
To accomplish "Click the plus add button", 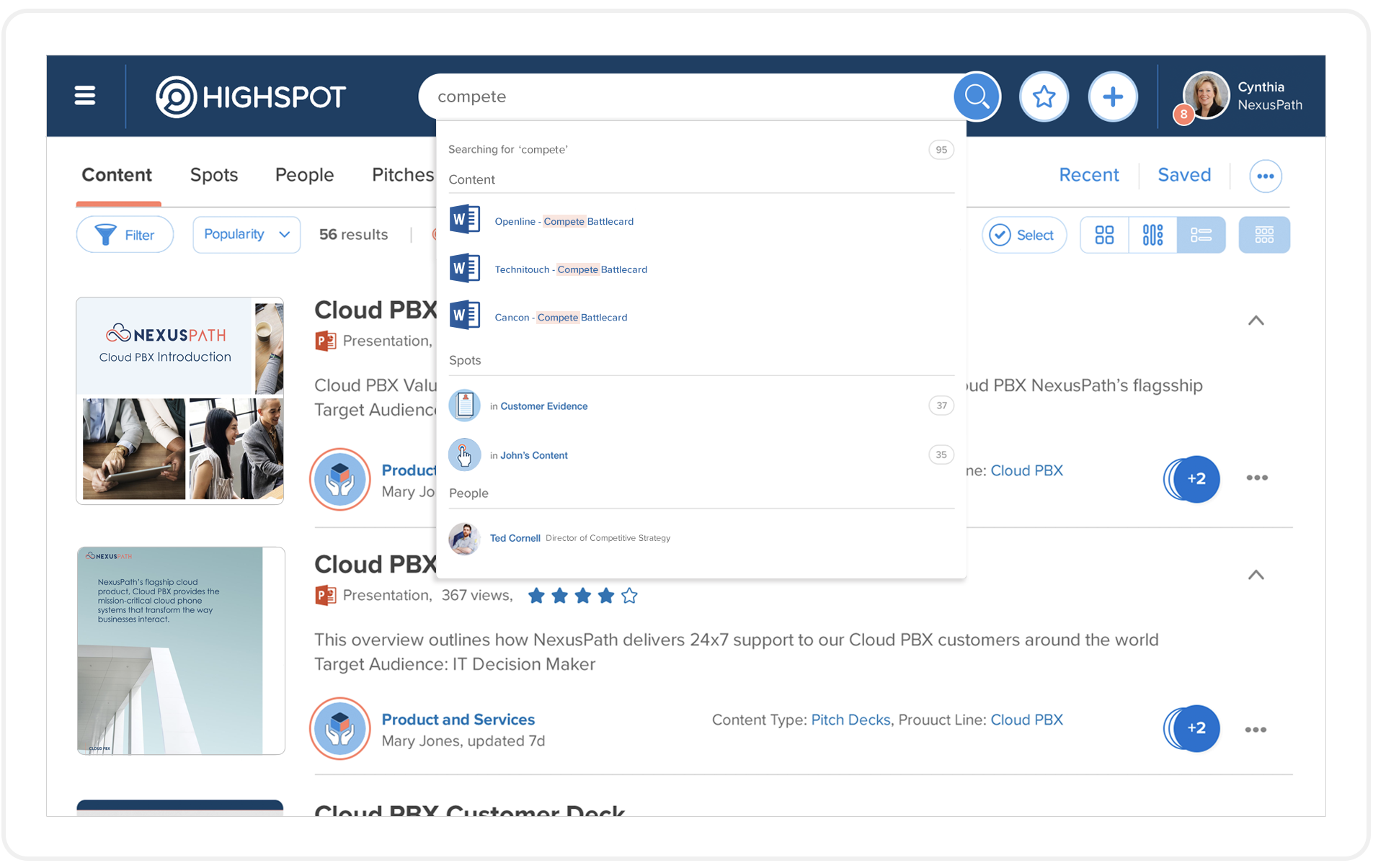I will (x=1112, y=97).
